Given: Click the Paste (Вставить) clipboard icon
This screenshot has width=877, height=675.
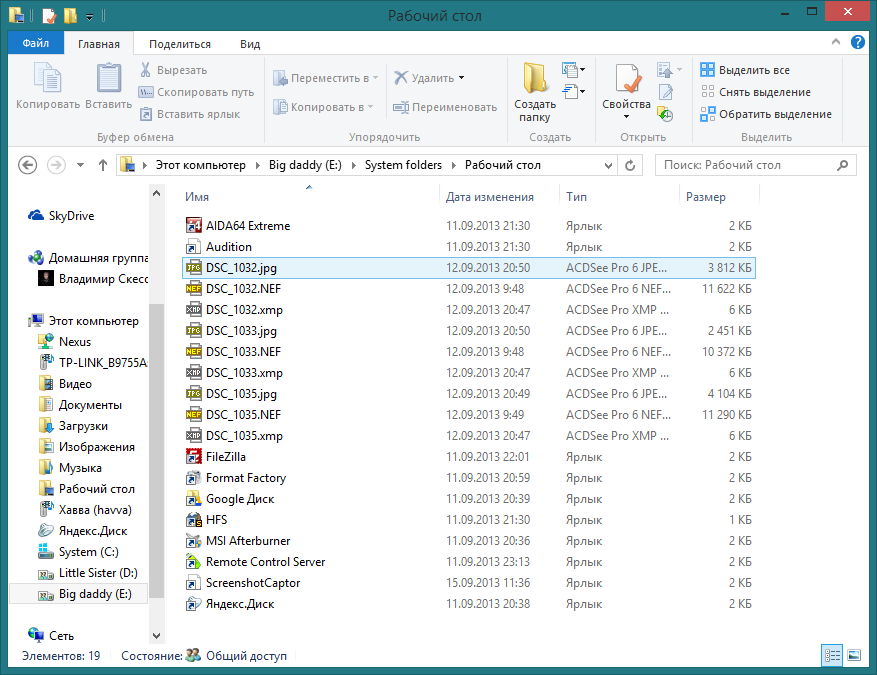Looking at the screenshot, I should pos(109,77).
